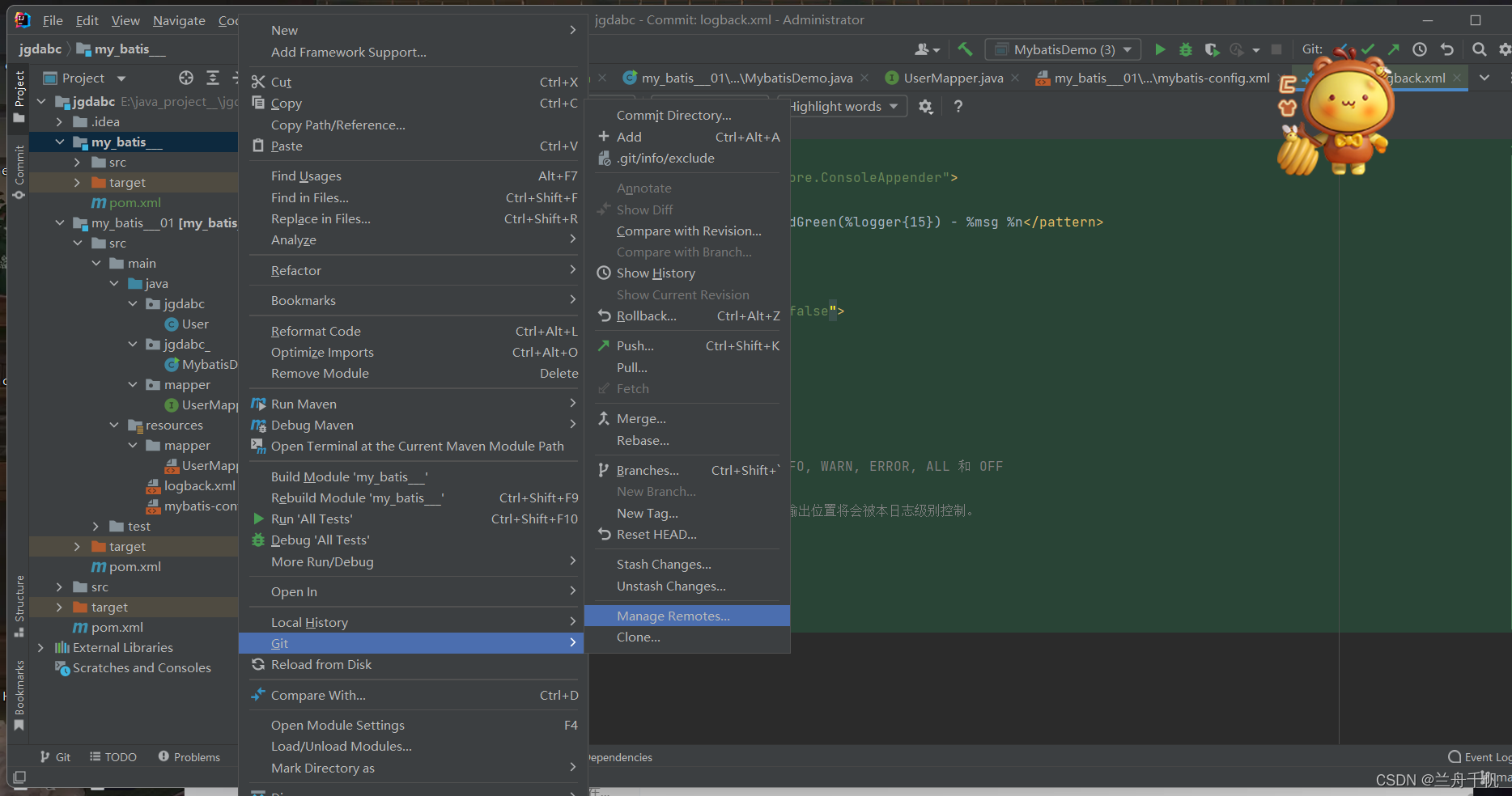1512x796 pixels.
Task: Open the Bookmarks tool window on left stripe
Action: [x=19, y=696]
